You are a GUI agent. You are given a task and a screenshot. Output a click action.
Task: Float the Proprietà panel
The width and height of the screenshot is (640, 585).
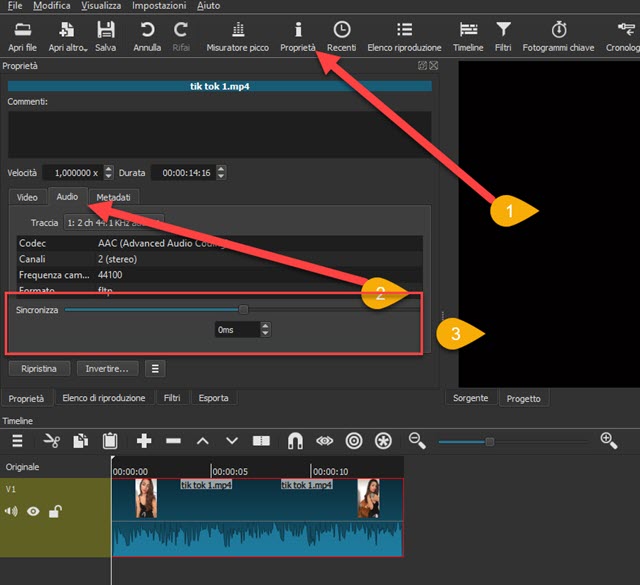pyautogui.click(x=422, y=65)
